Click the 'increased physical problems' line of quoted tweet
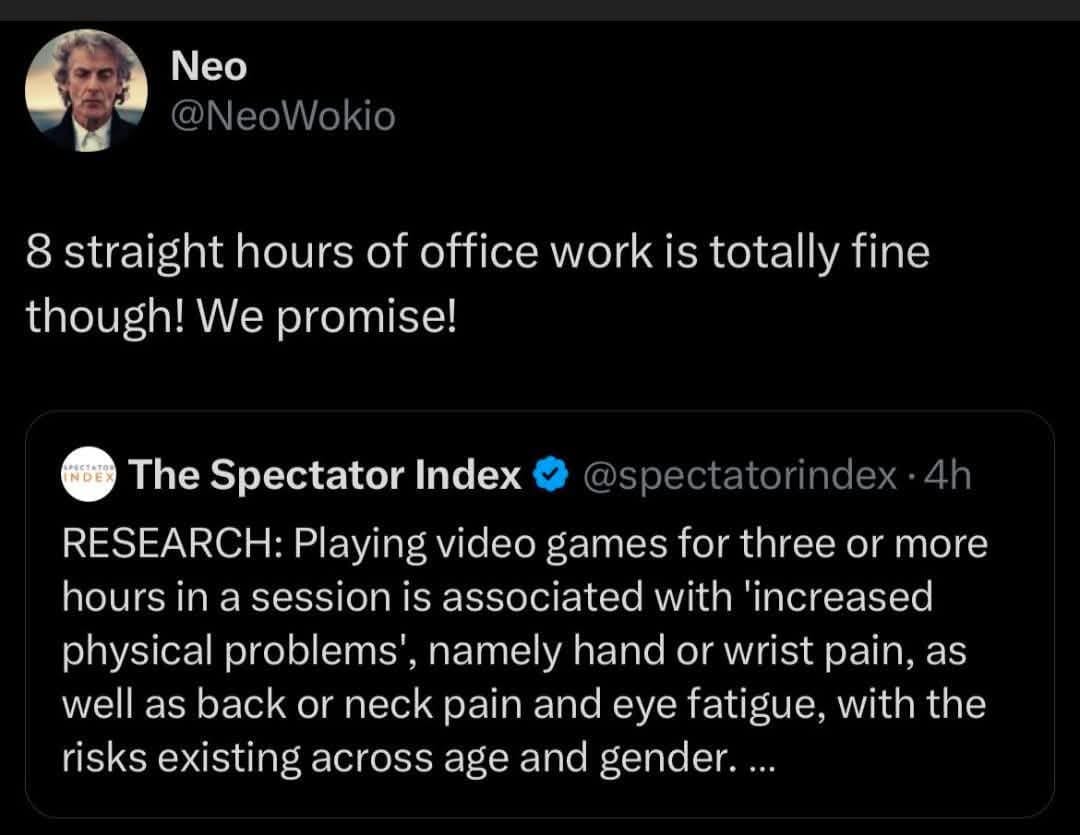The height and width of the screenshot is (835, 1080). click(497, 597)
